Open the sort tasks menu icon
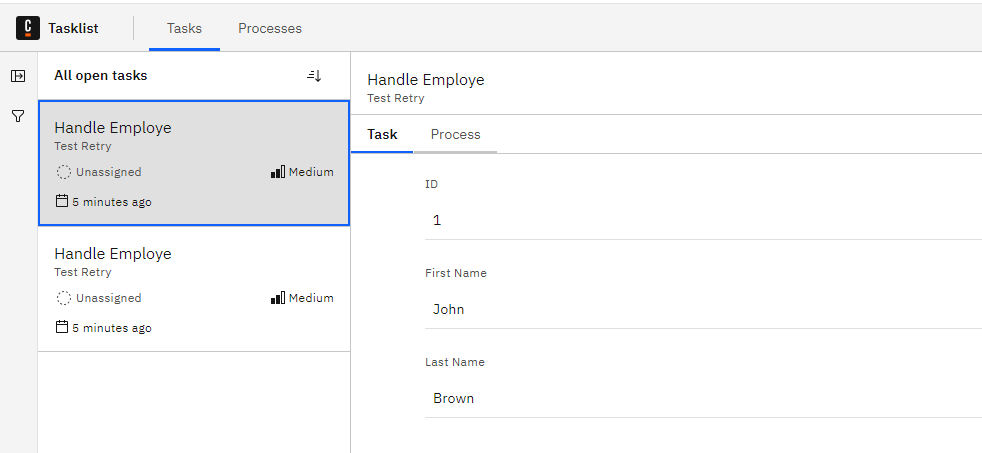 point(314,76)
